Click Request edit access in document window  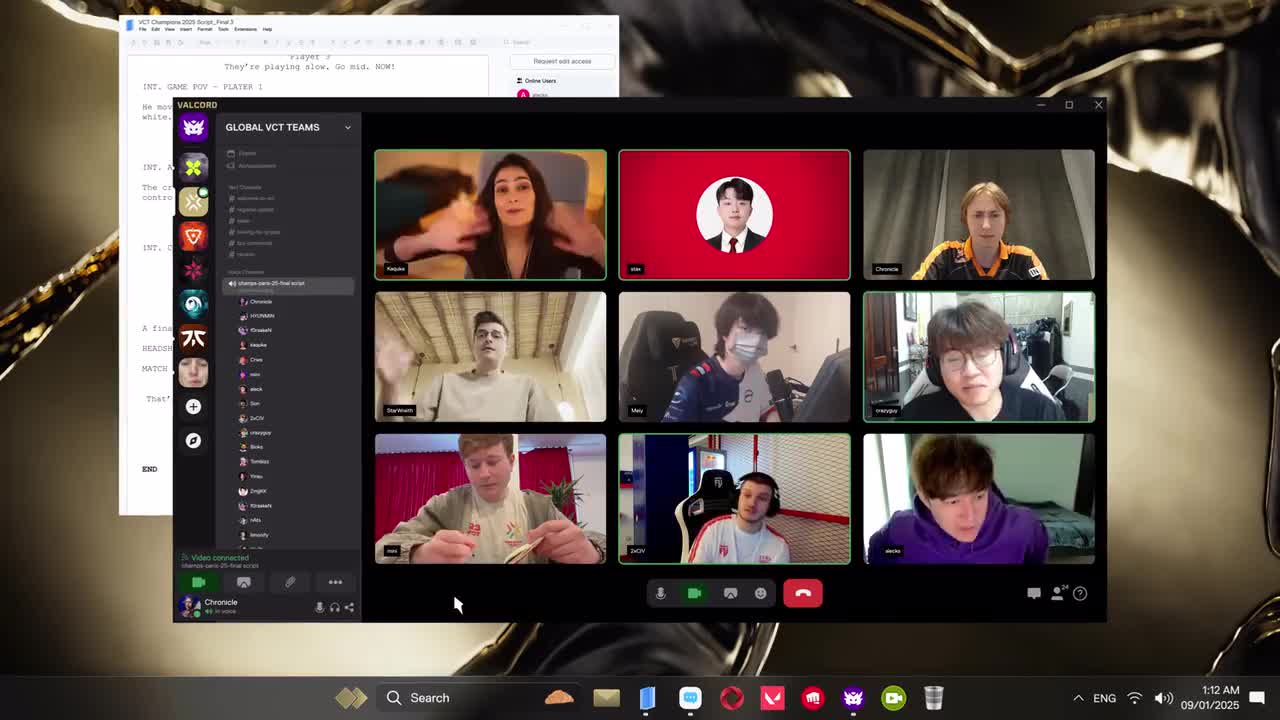[x=562, y=61]
